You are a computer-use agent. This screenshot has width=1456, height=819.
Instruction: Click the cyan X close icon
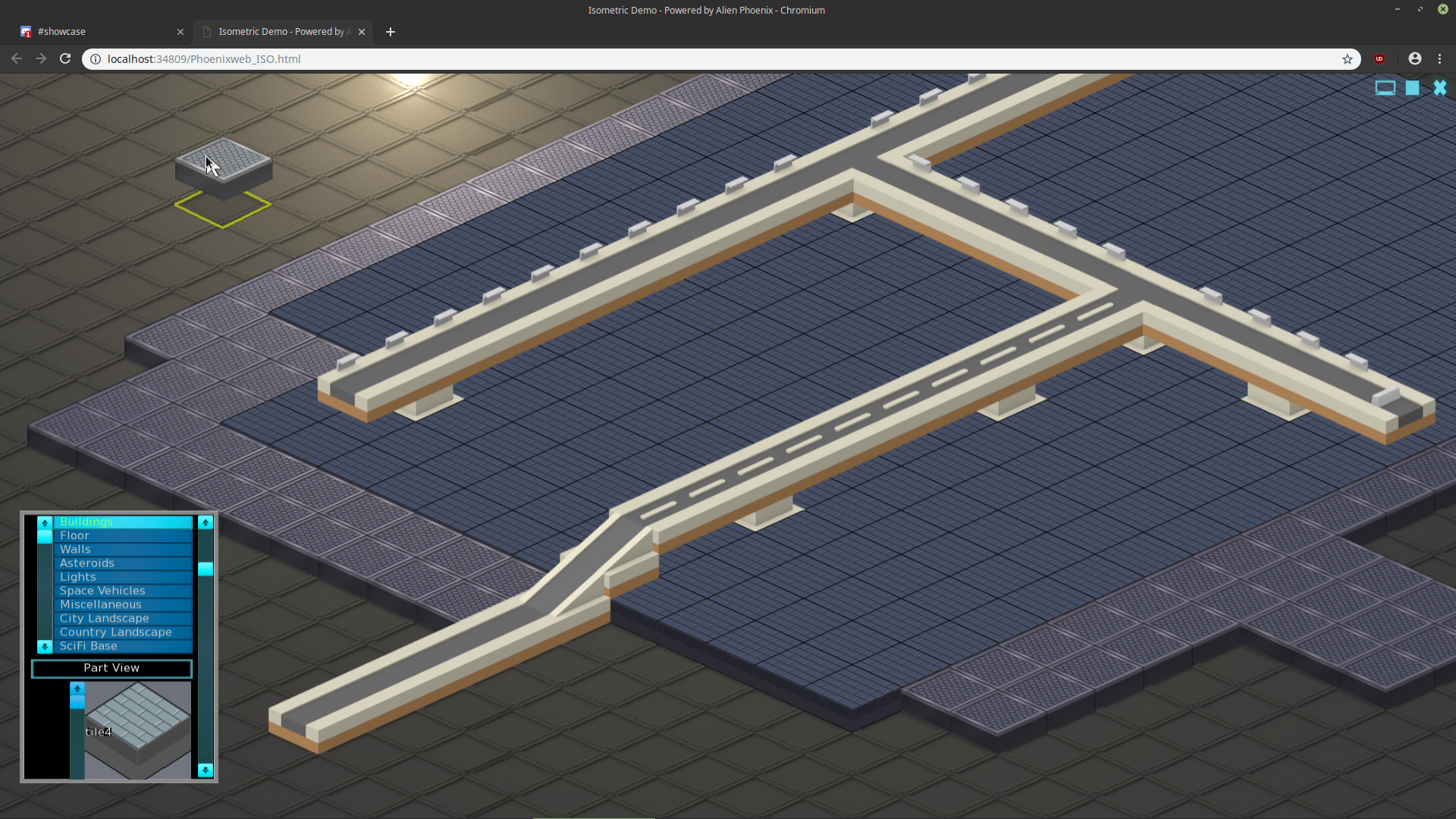(1439, 88)
